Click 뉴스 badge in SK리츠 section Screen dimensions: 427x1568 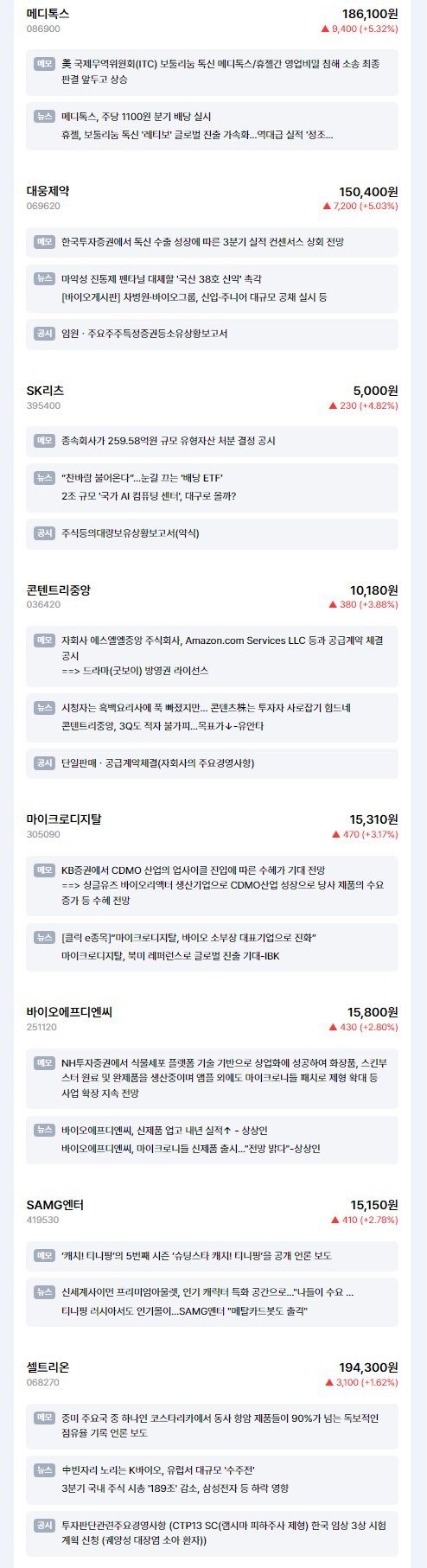(44, 478)
